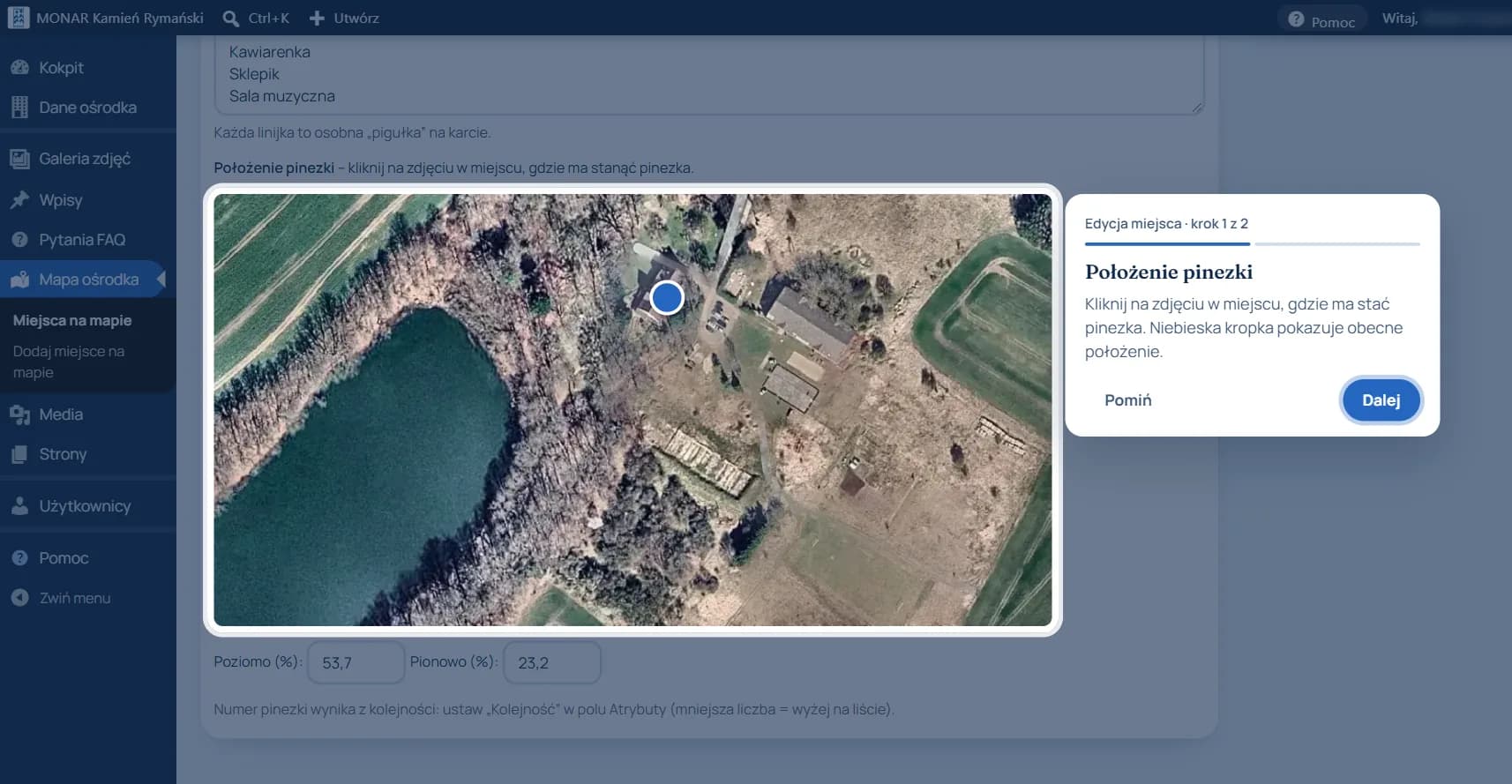Viewport: 1512px width, 784px height.
Task: Click the blue pin dot on the aerial photo
Action: coord(667,298)
